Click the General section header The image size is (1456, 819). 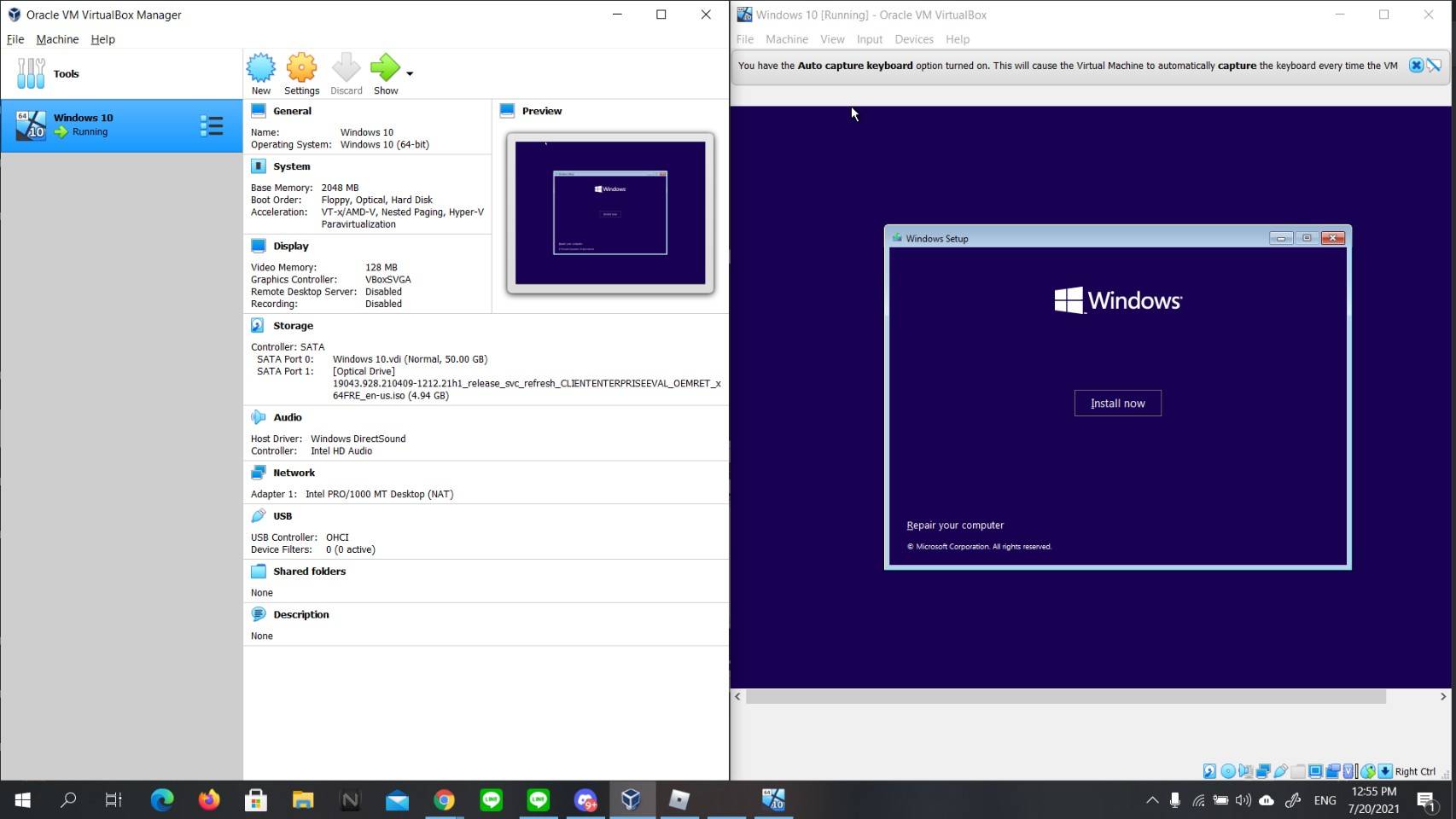pos(292,111)
